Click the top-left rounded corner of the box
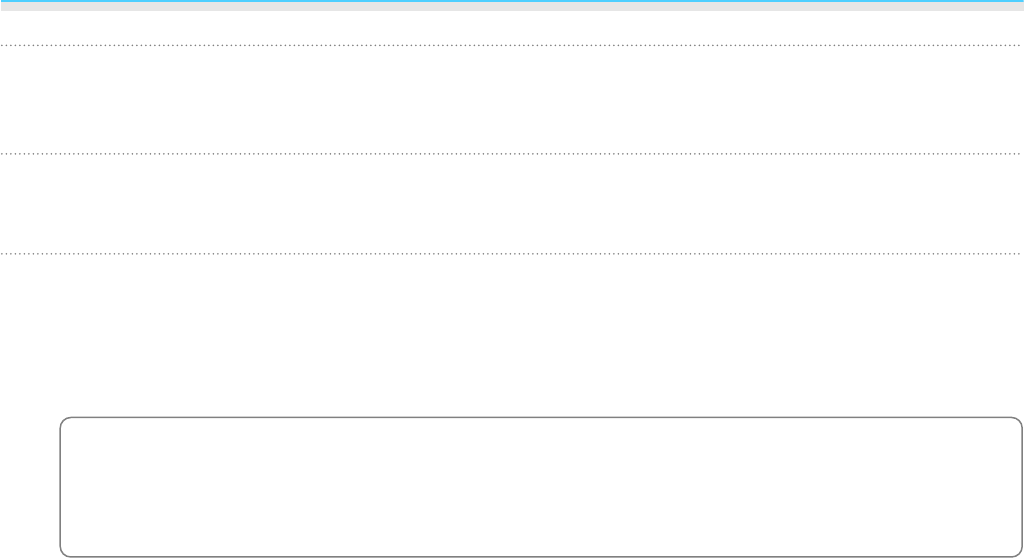 [x=63, y=420]
